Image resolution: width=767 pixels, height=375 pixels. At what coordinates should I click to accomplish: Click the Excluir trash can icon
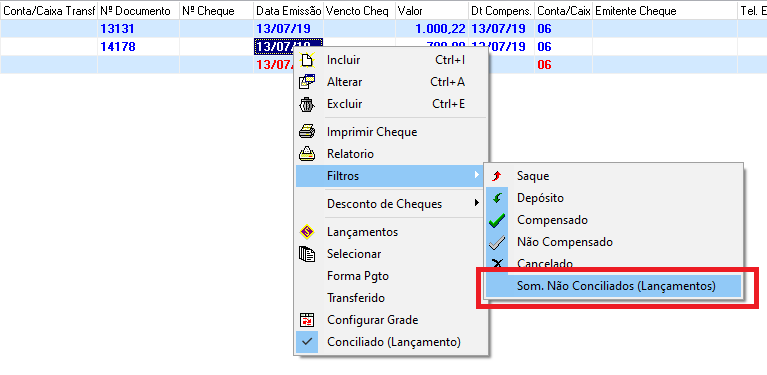click(307, 104)
